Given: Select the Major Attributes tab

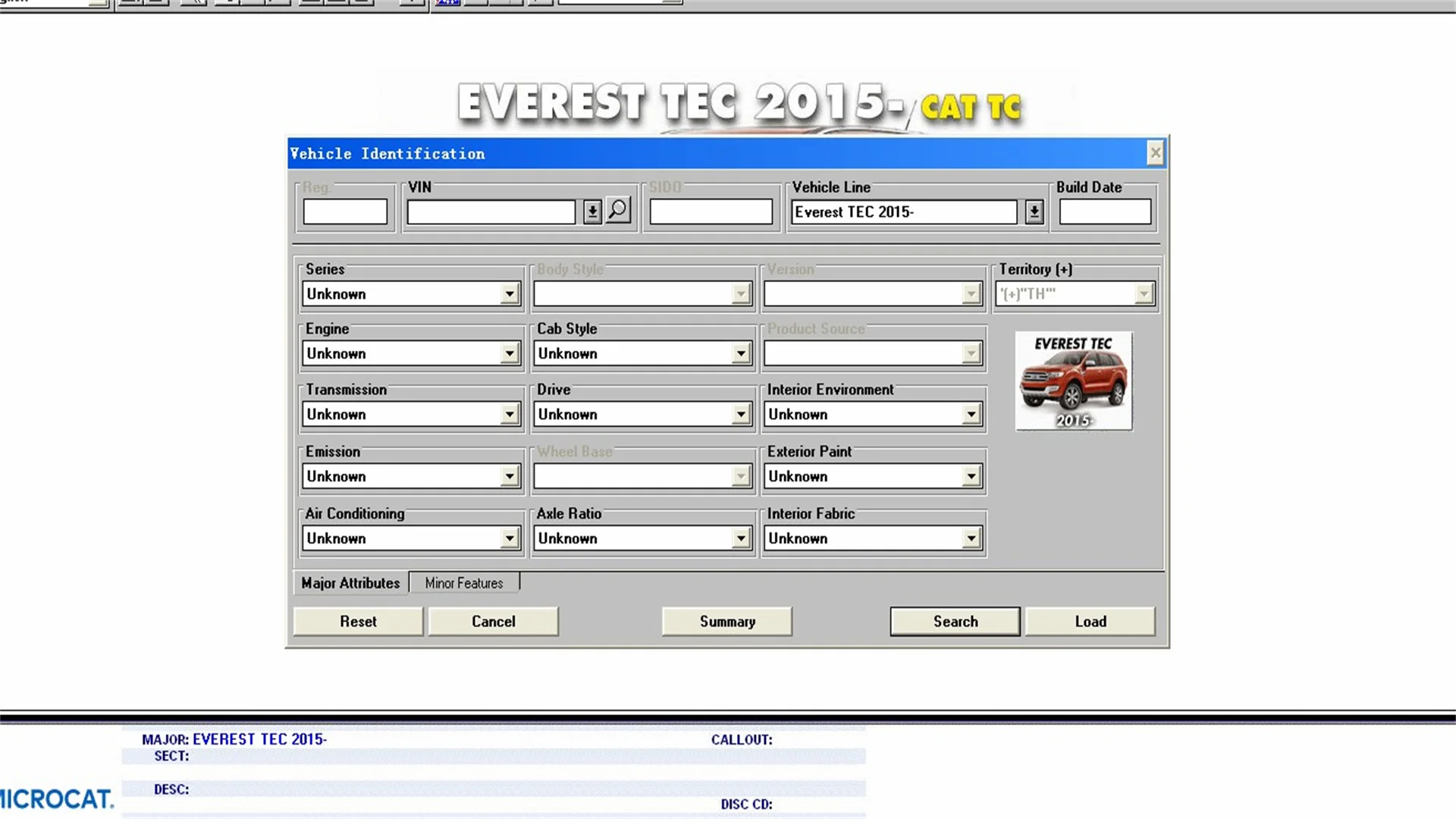Looking at the screenshot, I should click(350, 583).
